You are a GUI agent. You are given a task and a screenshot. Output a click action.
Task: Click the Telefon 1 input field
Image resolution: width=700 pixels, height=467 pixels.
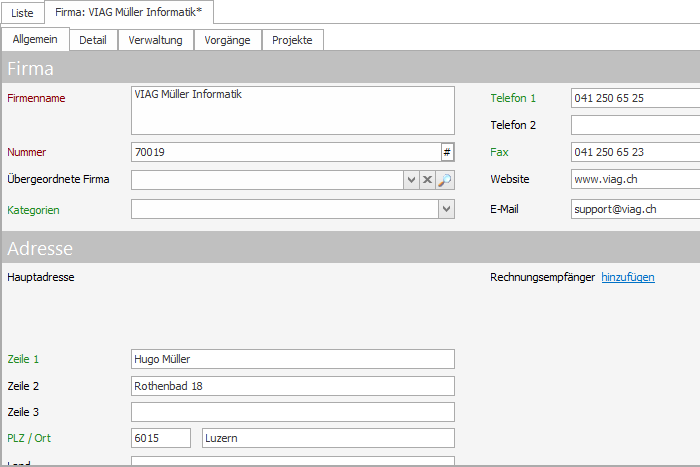(635, 98)
